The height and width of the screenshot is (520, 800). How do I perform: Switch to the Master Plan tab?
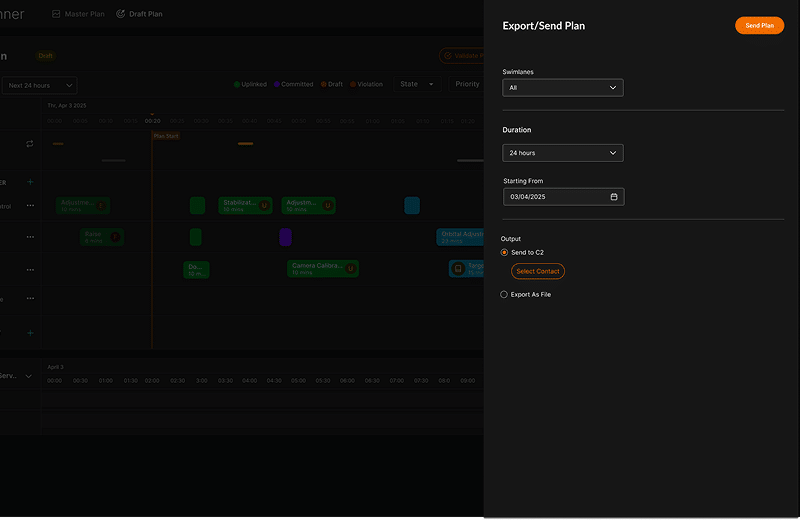[x=78, y=14]
